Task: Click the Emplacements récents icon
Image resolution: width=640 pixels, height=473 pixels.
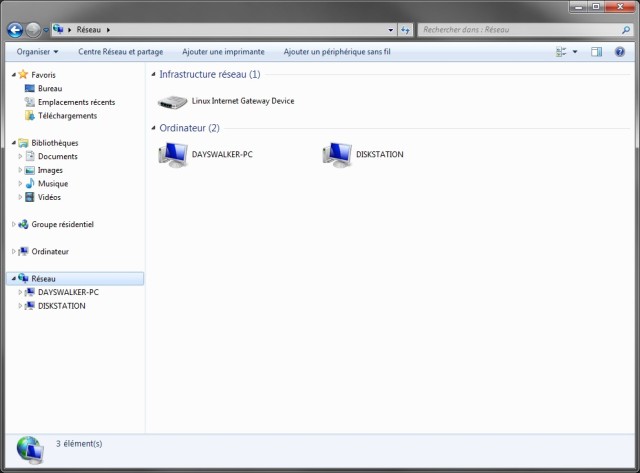Action: pos(30,102)
